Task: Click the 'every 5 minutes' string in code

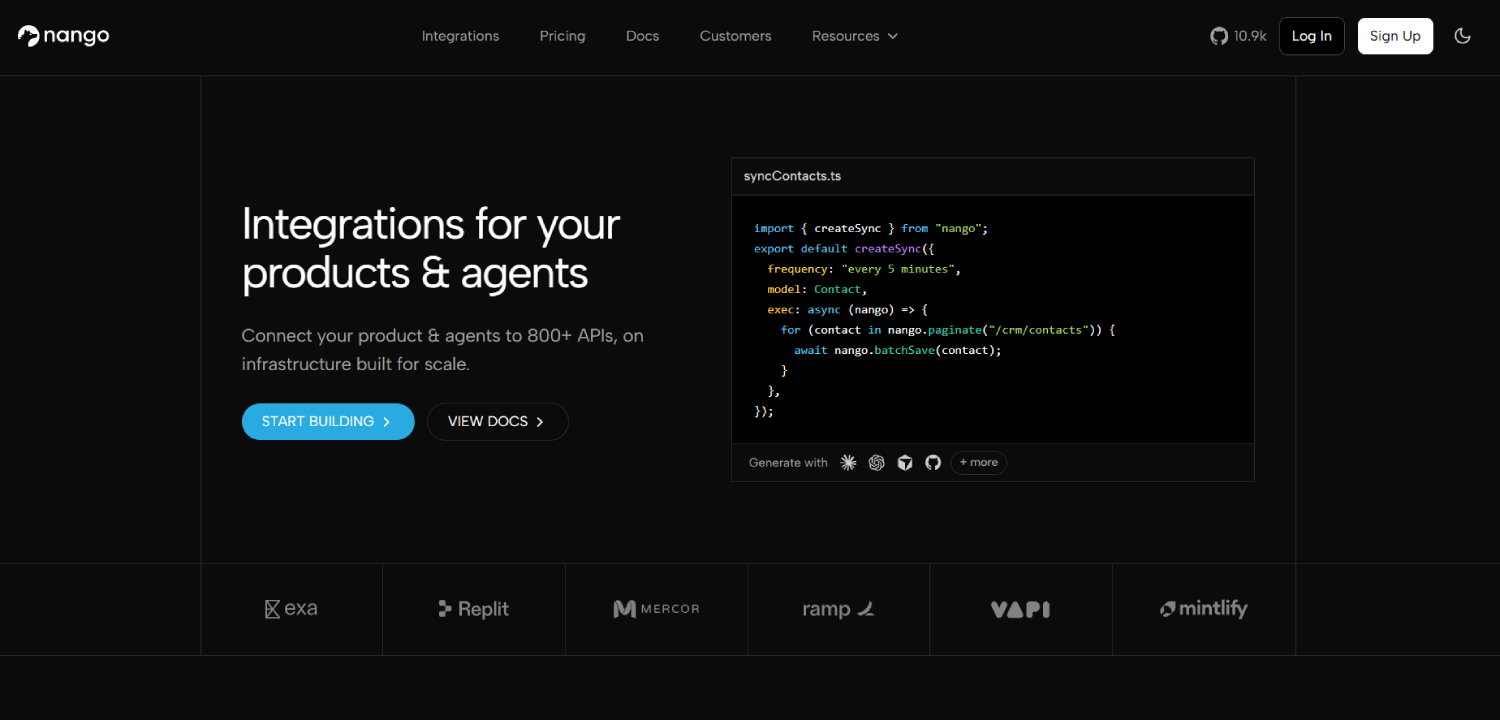Action: click(897, 269)
